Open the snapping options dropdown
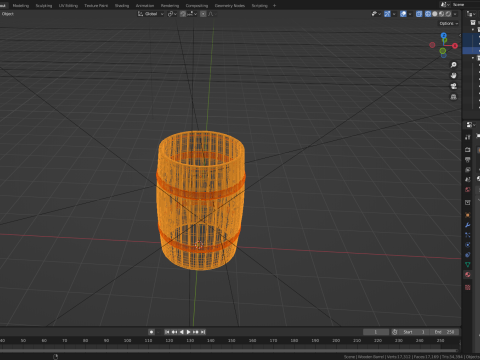The height and width of the screenshot is (360, 480). click(192, 14)
